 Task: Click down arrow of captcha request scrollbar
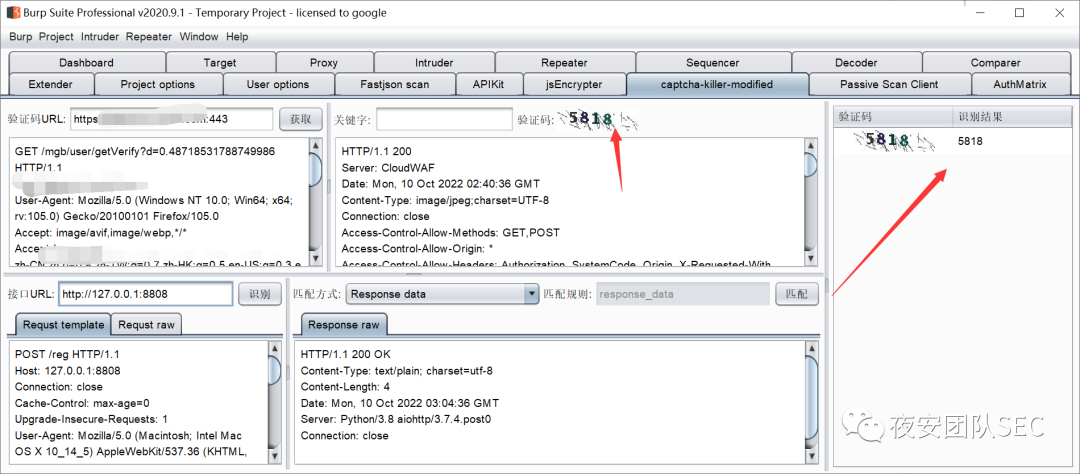[315, 259]
